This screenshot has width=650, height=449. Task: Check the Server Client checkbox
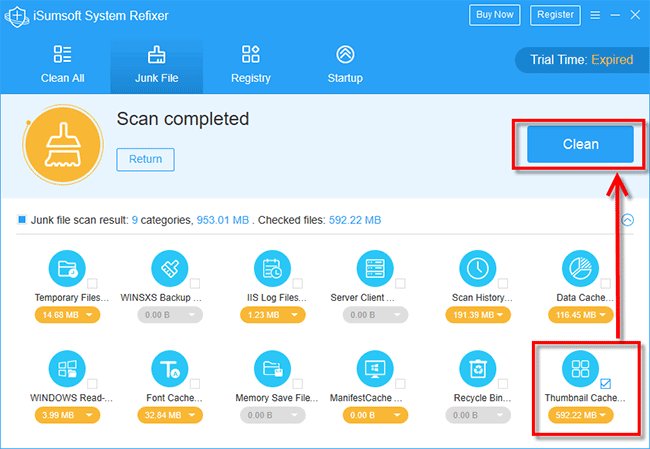pyautogui.click(x=400, y=284)
